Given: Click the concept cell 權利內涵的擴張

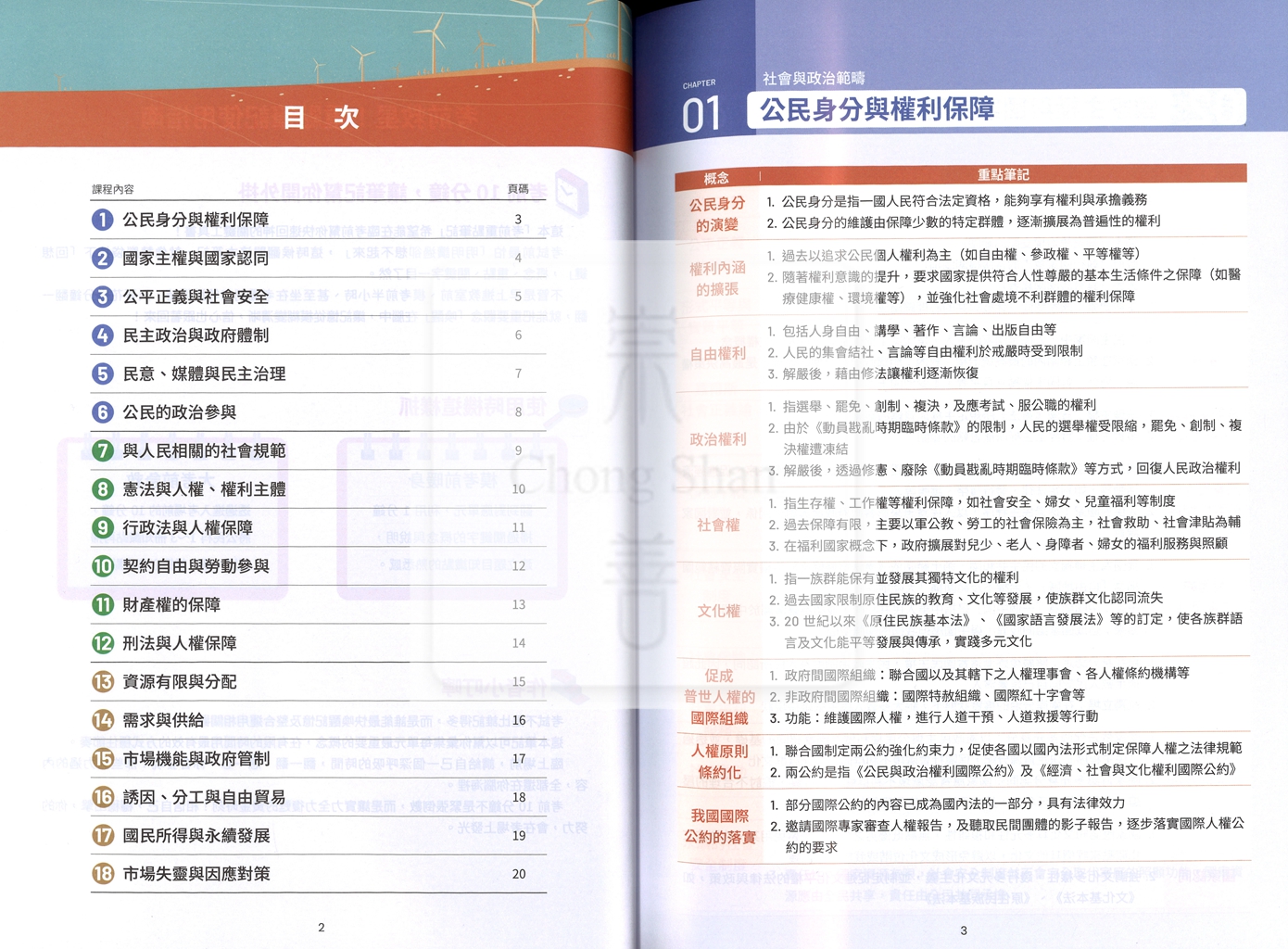Looking at the screenshot, I should point(717,278).
